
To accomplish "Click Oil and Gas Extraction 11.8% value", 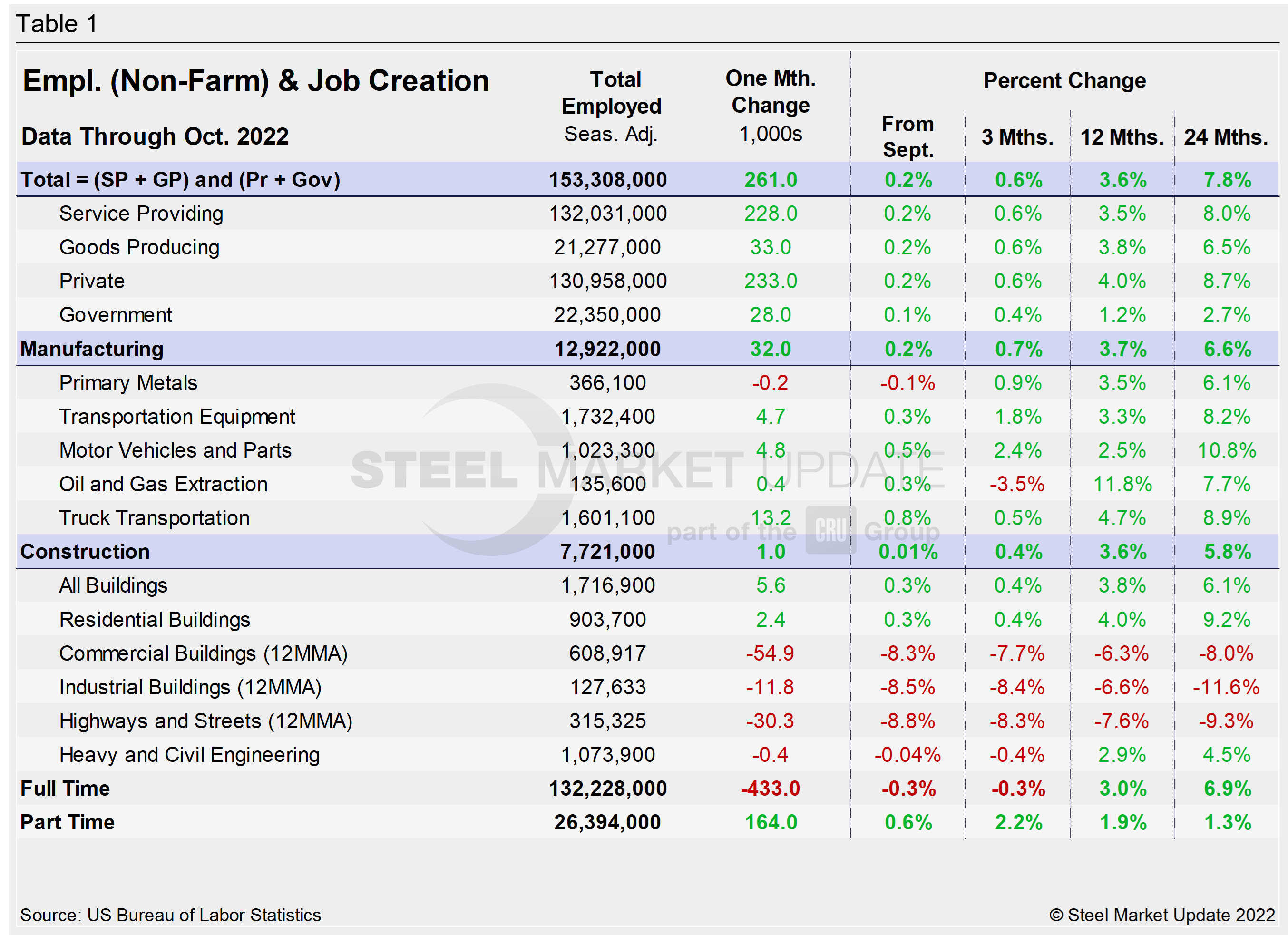I will (x=1122, y=484).
